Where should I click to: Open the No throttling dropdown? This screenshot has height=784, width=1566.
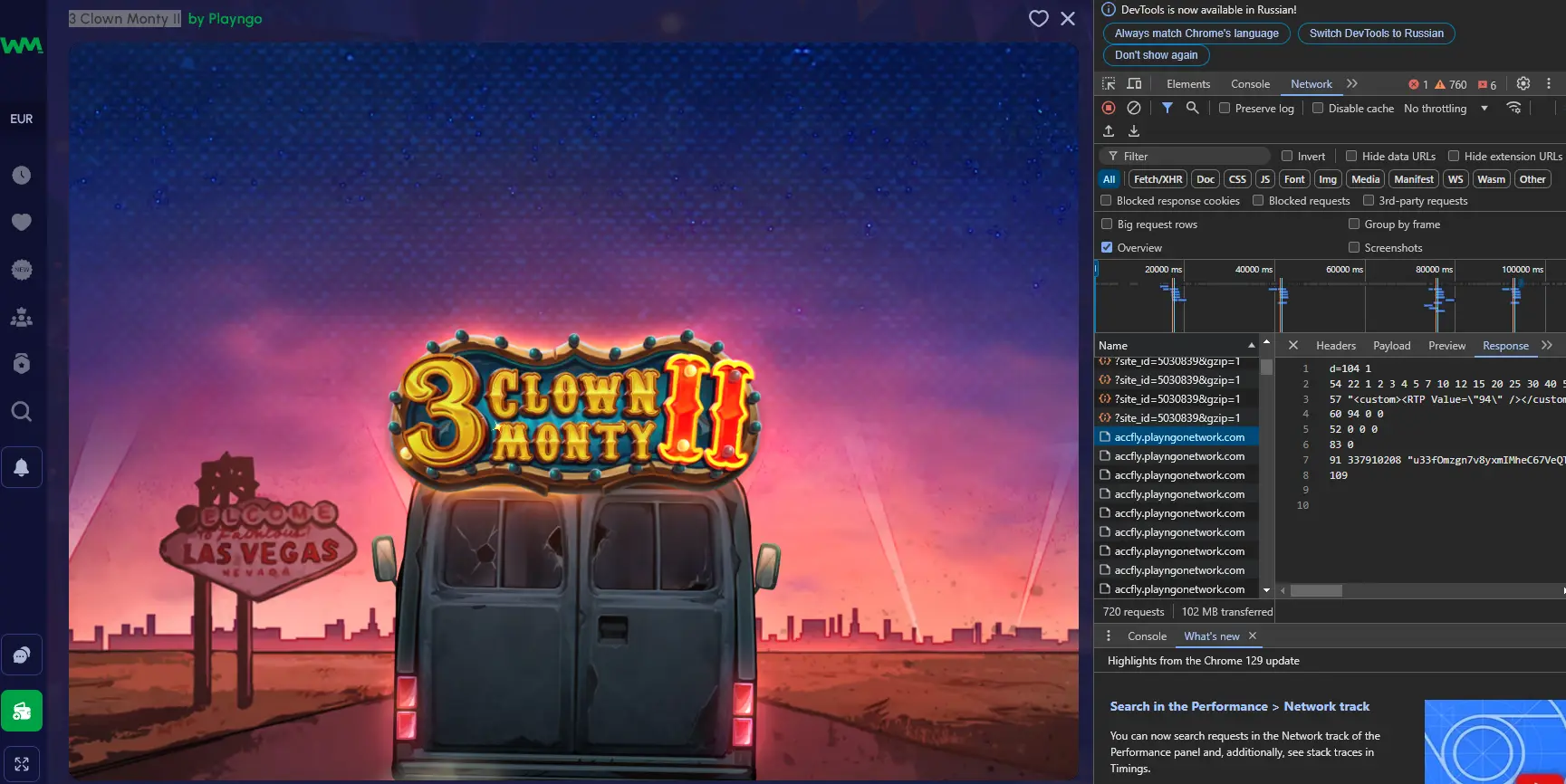1446,108
